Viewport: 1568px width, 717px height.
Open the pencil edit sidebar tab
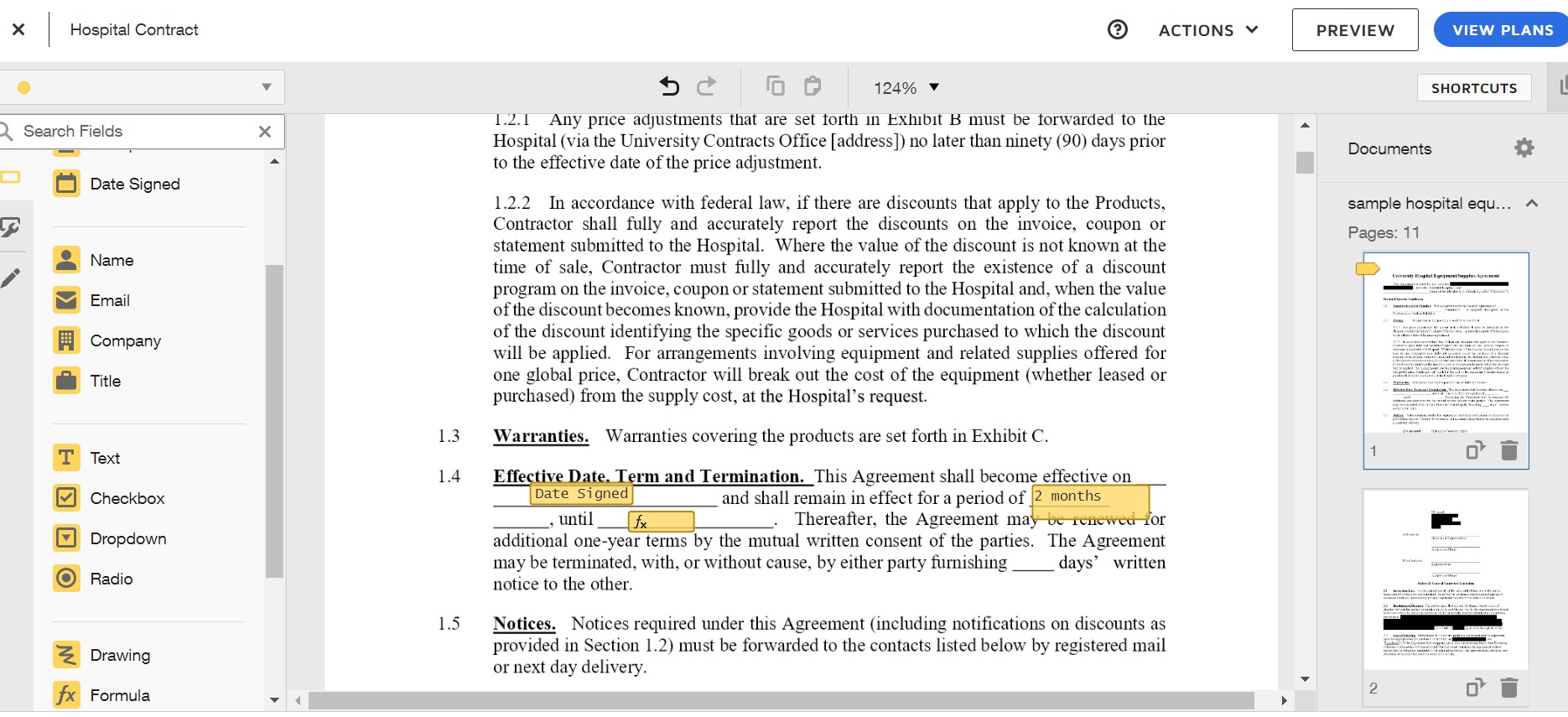pyautogui.click(x=11, y=278)
